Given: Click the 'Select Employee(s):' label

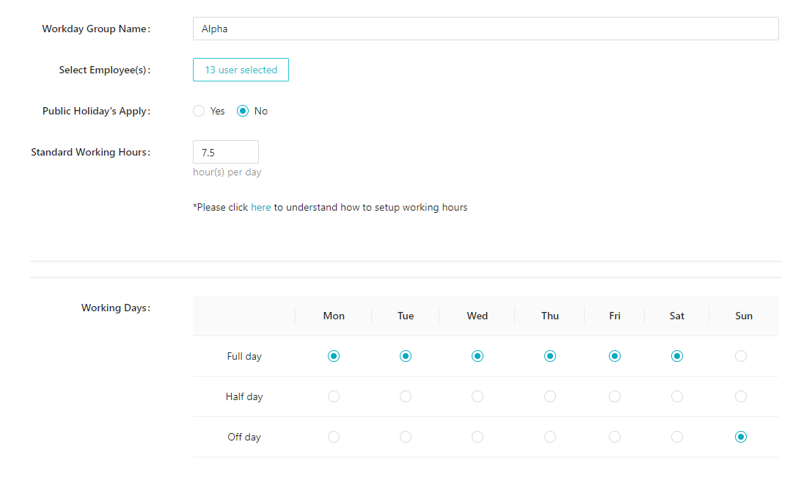Looking at the screenshot, I should pos(105,70).
